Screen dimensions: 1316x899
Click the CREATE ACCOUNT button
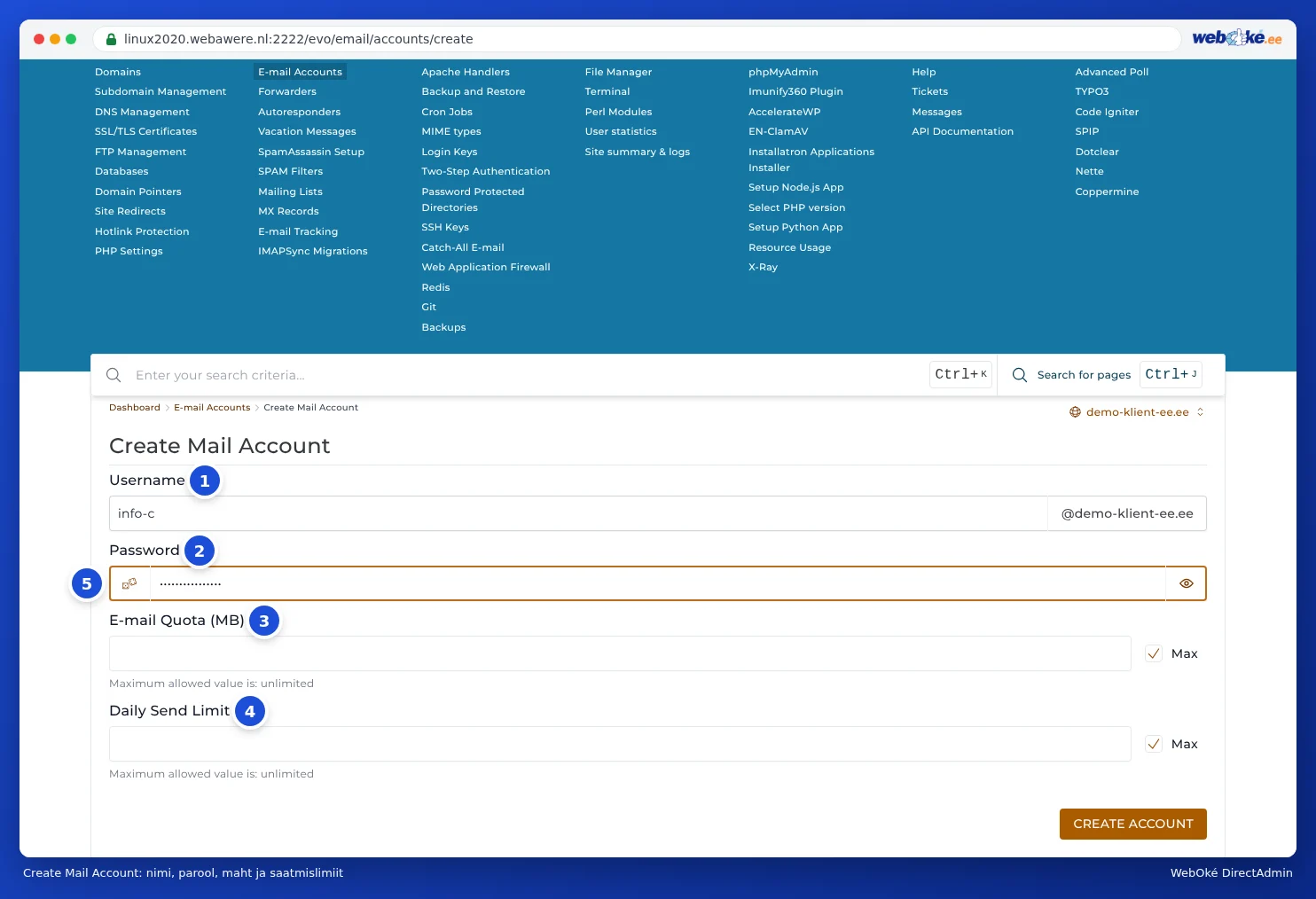coord(1132,824)
